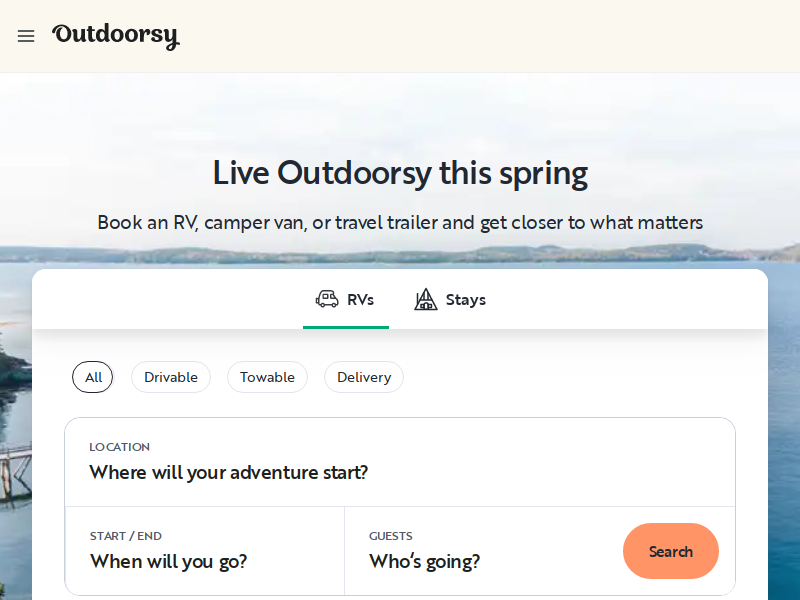Screen dimensions: 800x600
Task: Open the 'When will you go?' date picker
Action: [169, 561]
